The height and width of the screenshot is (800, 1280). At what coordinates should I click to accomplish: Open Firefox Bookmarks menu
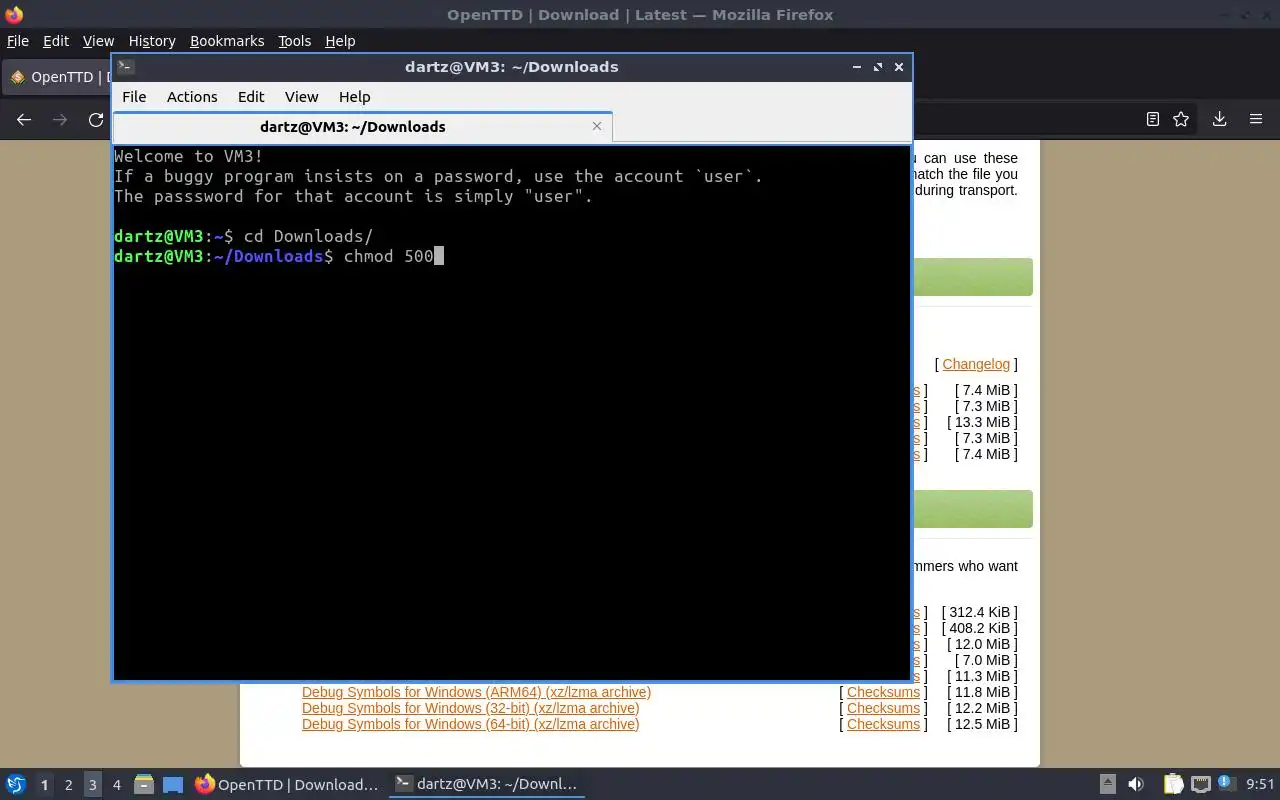(x=227, y=41)
